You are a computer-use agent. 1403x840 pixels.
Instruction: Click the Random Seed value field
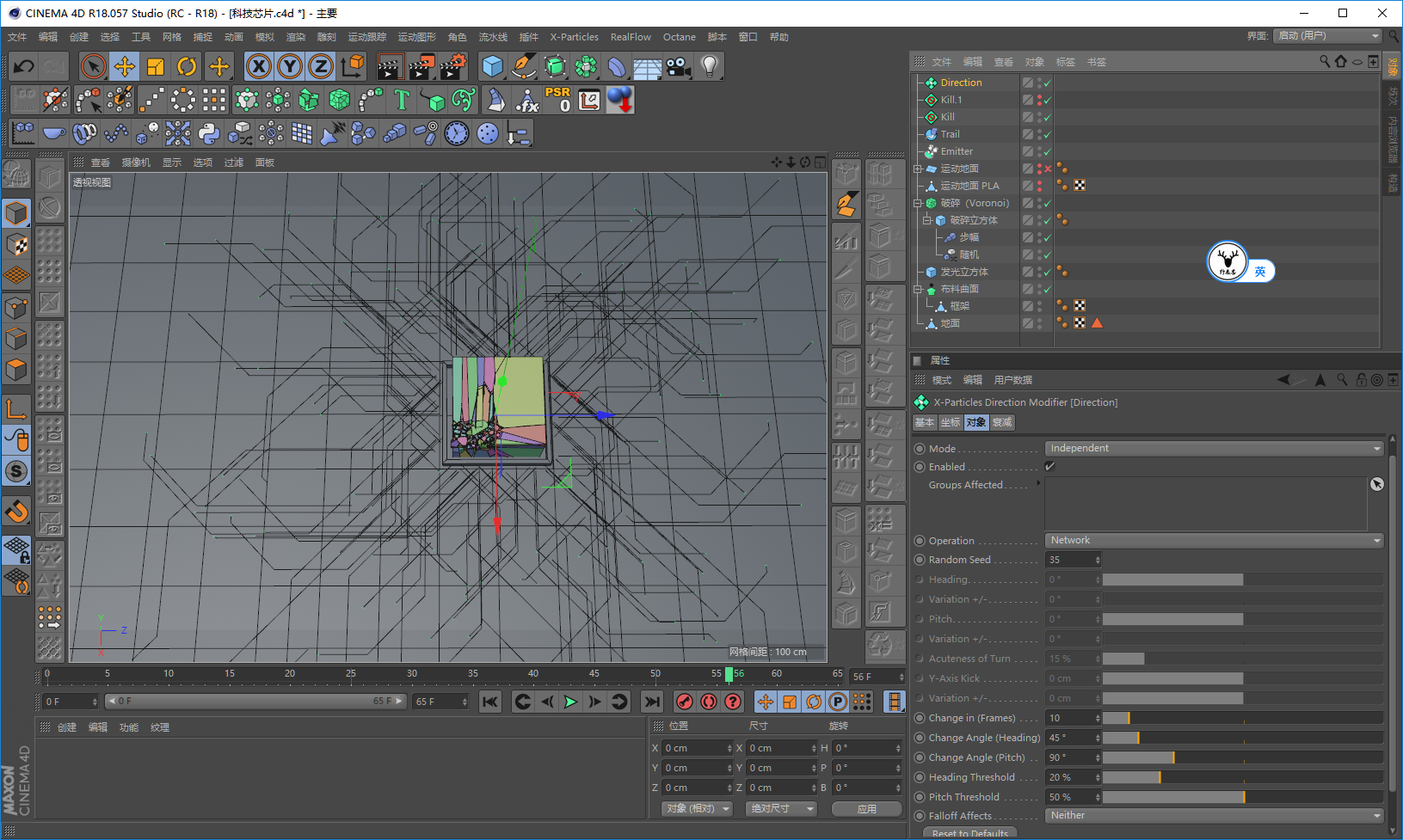tap(1073, 560)
